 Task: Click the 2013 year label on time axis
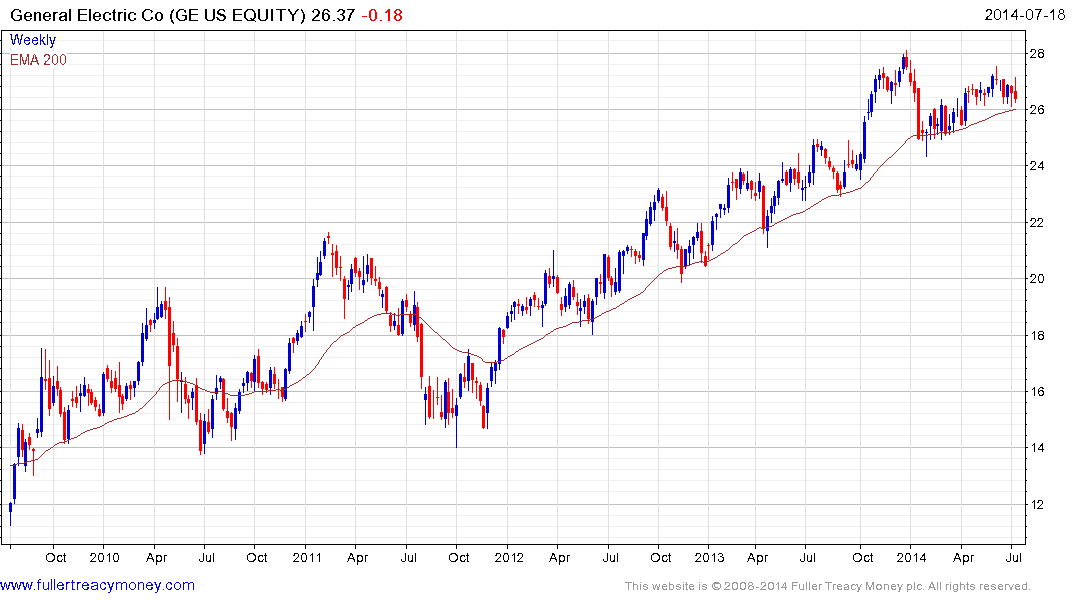tap(709, 557)
